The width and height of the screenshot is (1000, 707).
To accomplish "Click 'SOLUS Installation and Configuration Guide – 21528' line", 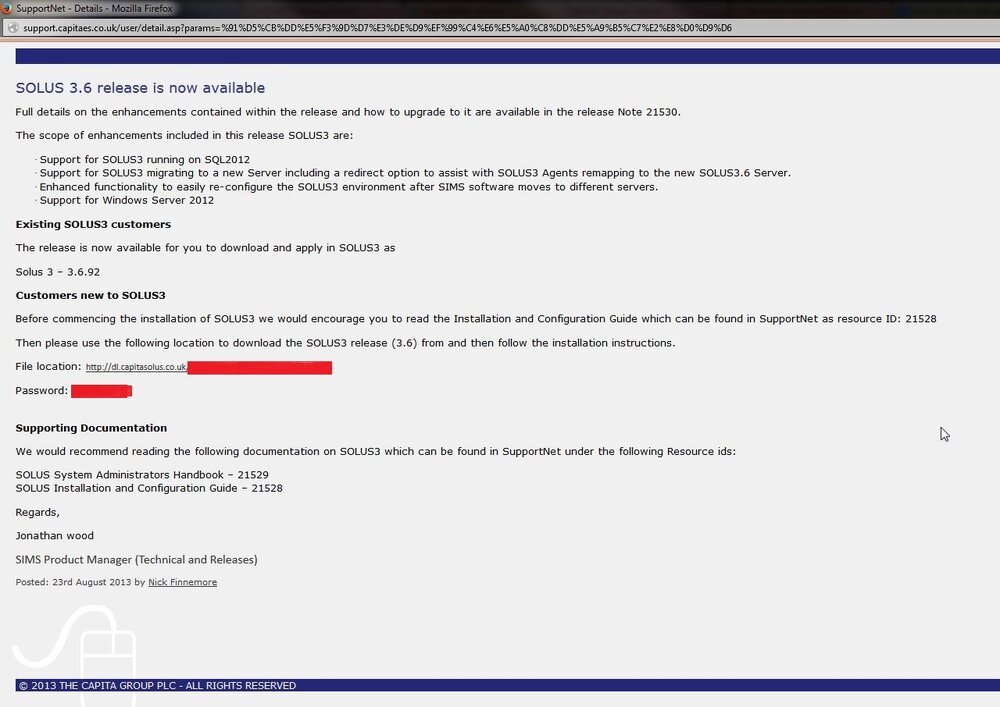I will [149, 488].
